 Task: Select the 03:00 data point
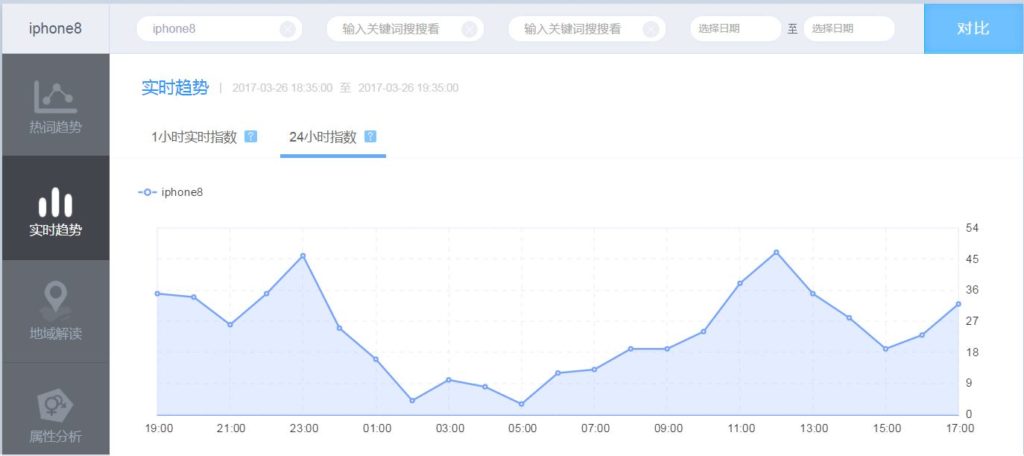[448, 380]
